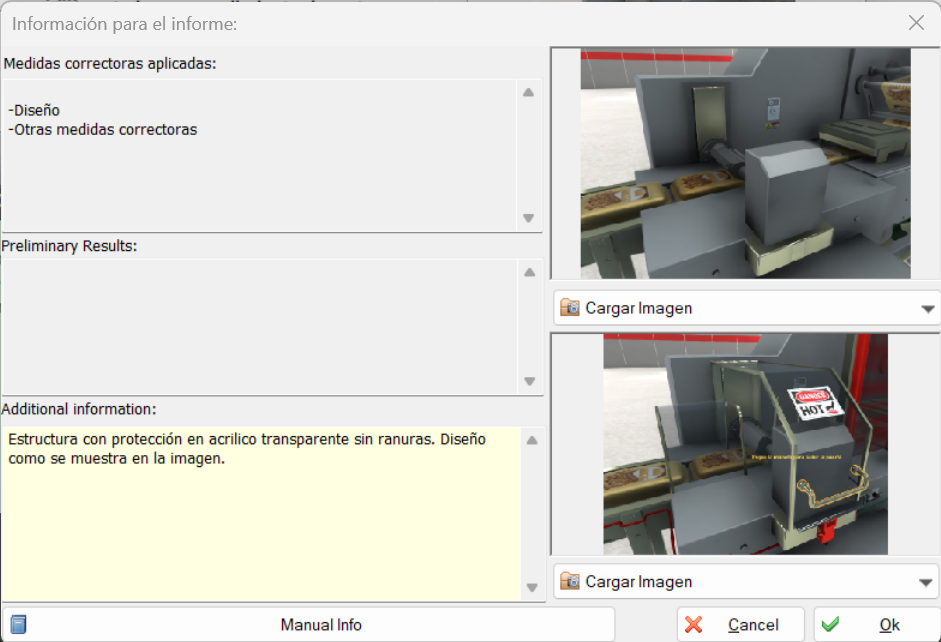Click scroll-down arrow in Medidas correctoras box
This screenshot has height=642, width=941.
pos(528,218)
